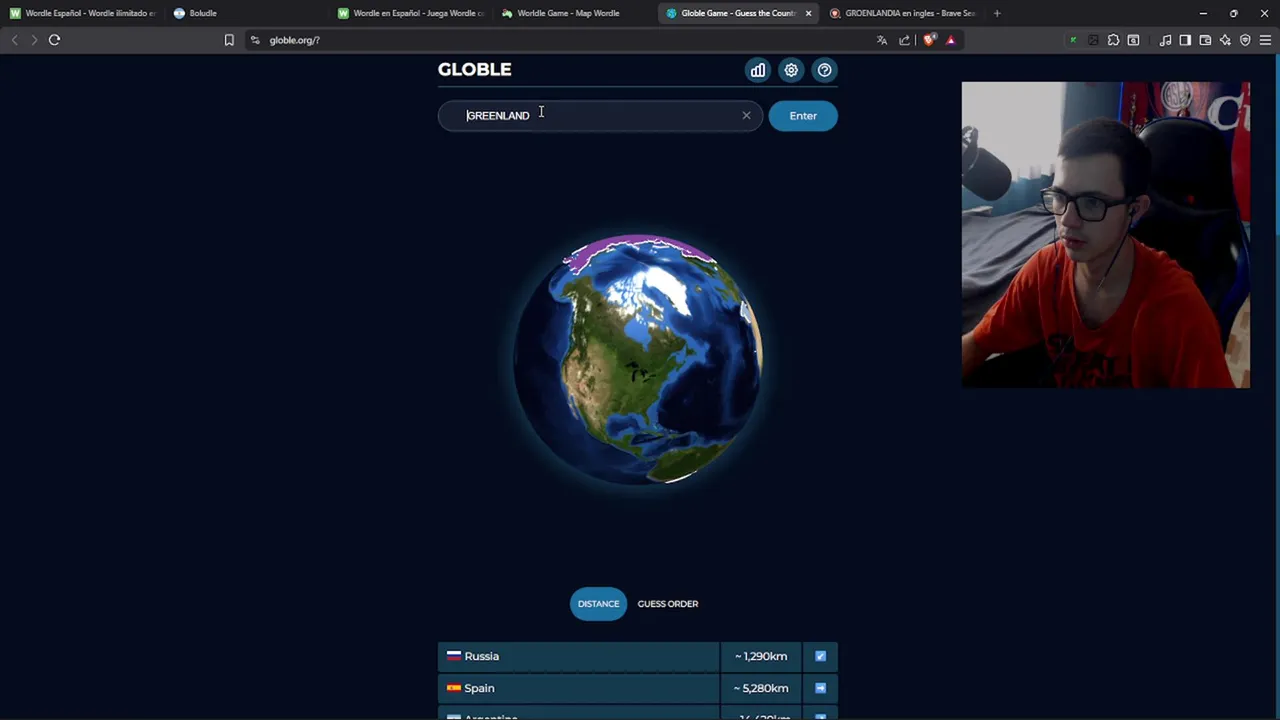Go back in browser history
The image size is (1280, 720).
tap(14, 40)
